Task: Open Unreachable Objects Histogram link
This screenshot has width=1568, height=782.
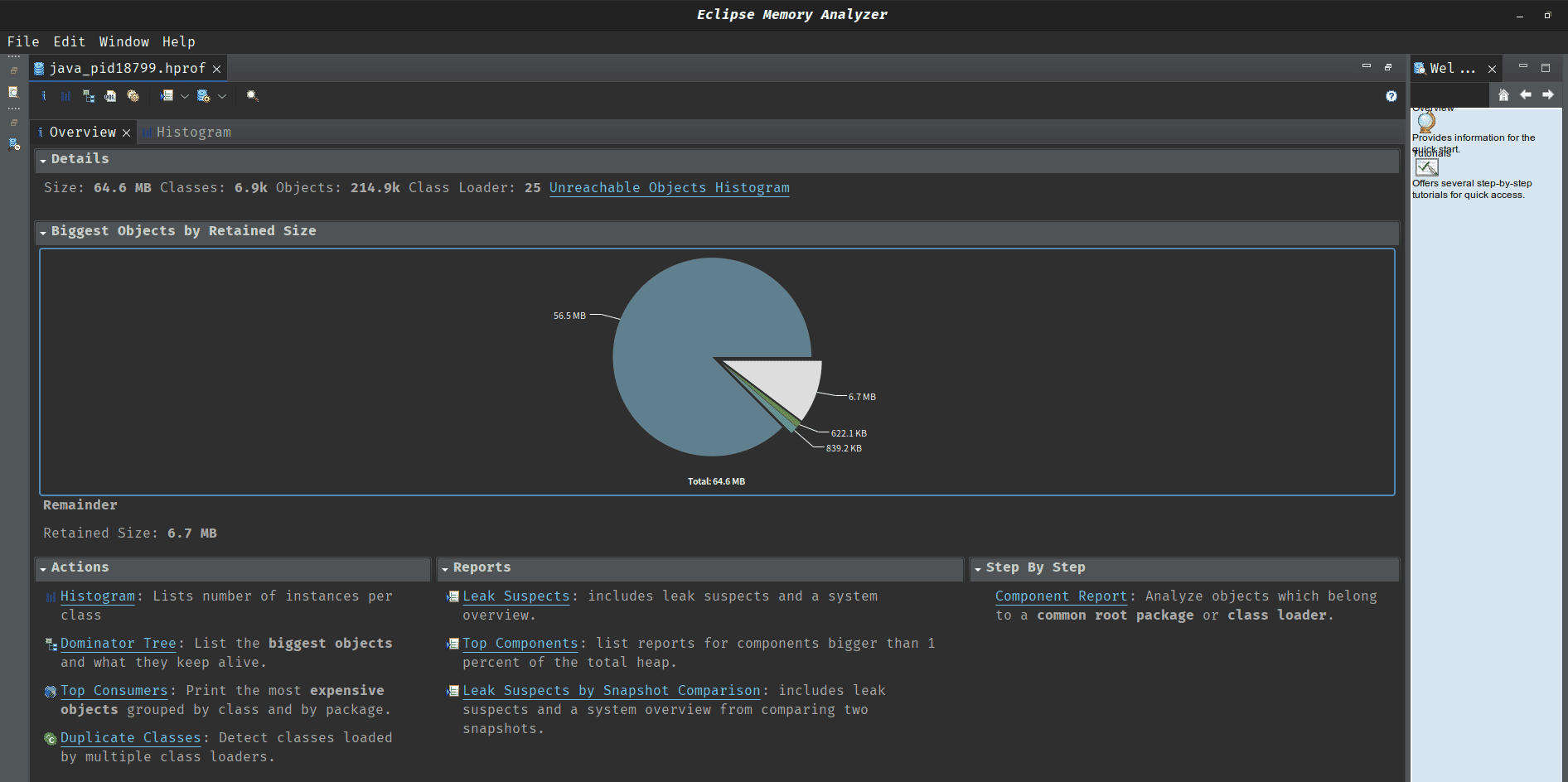Action: [x=670, y=188]
